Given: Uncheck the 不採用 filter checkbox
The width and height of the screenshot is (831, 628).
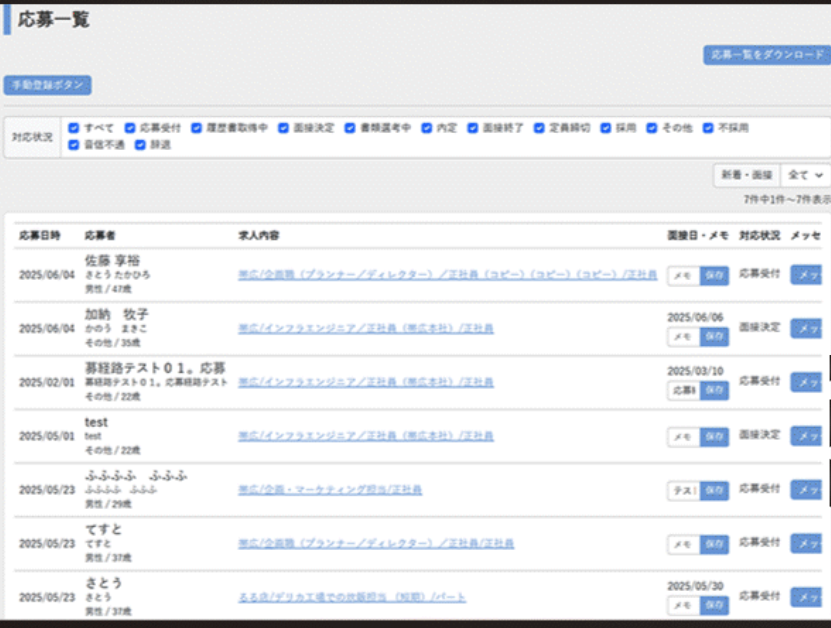Looking at the screenshot, I should click(708, 128).
